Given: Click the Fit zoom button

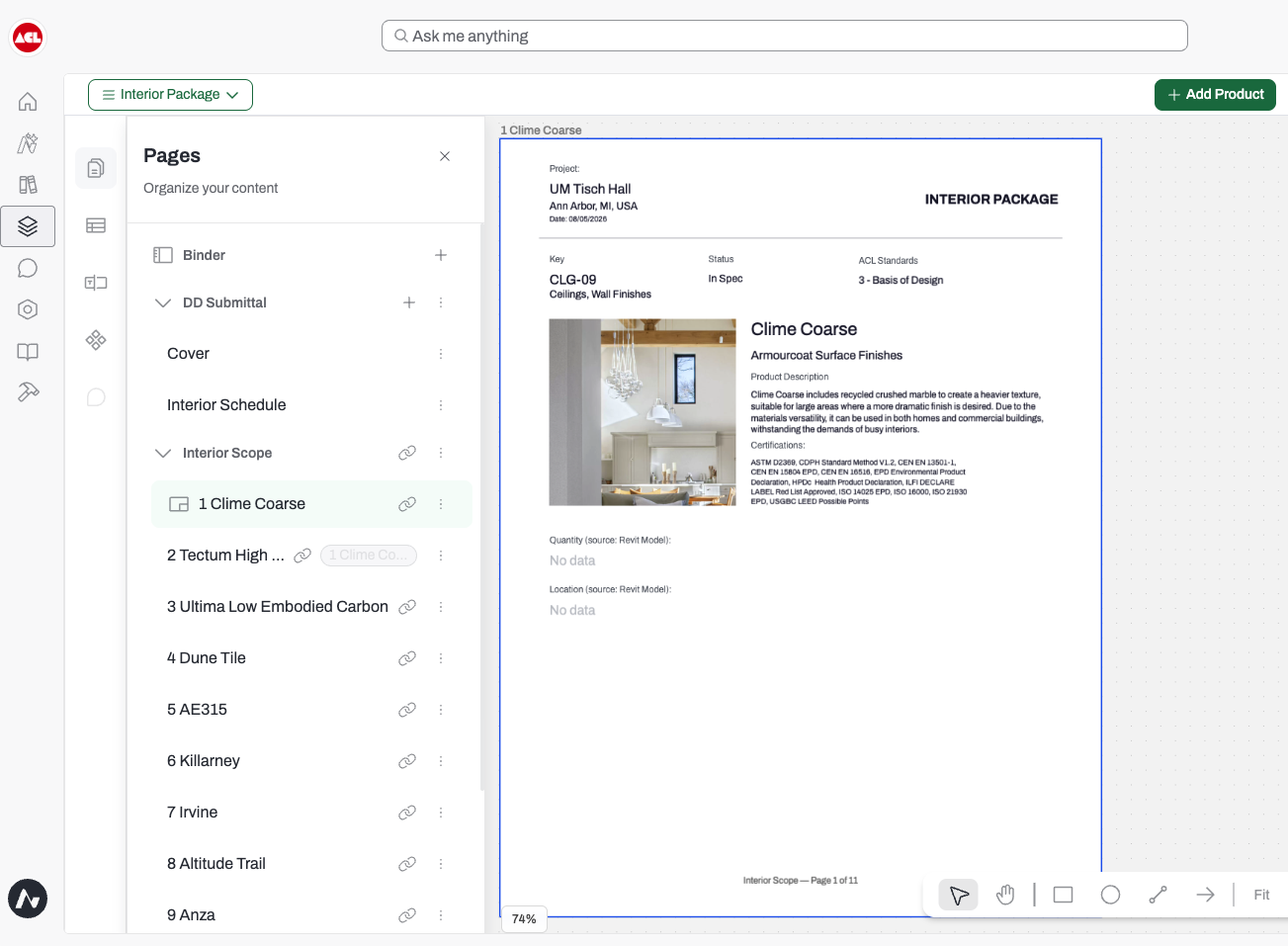Looking at the screenshot, I should click(x=1261, y=895).
